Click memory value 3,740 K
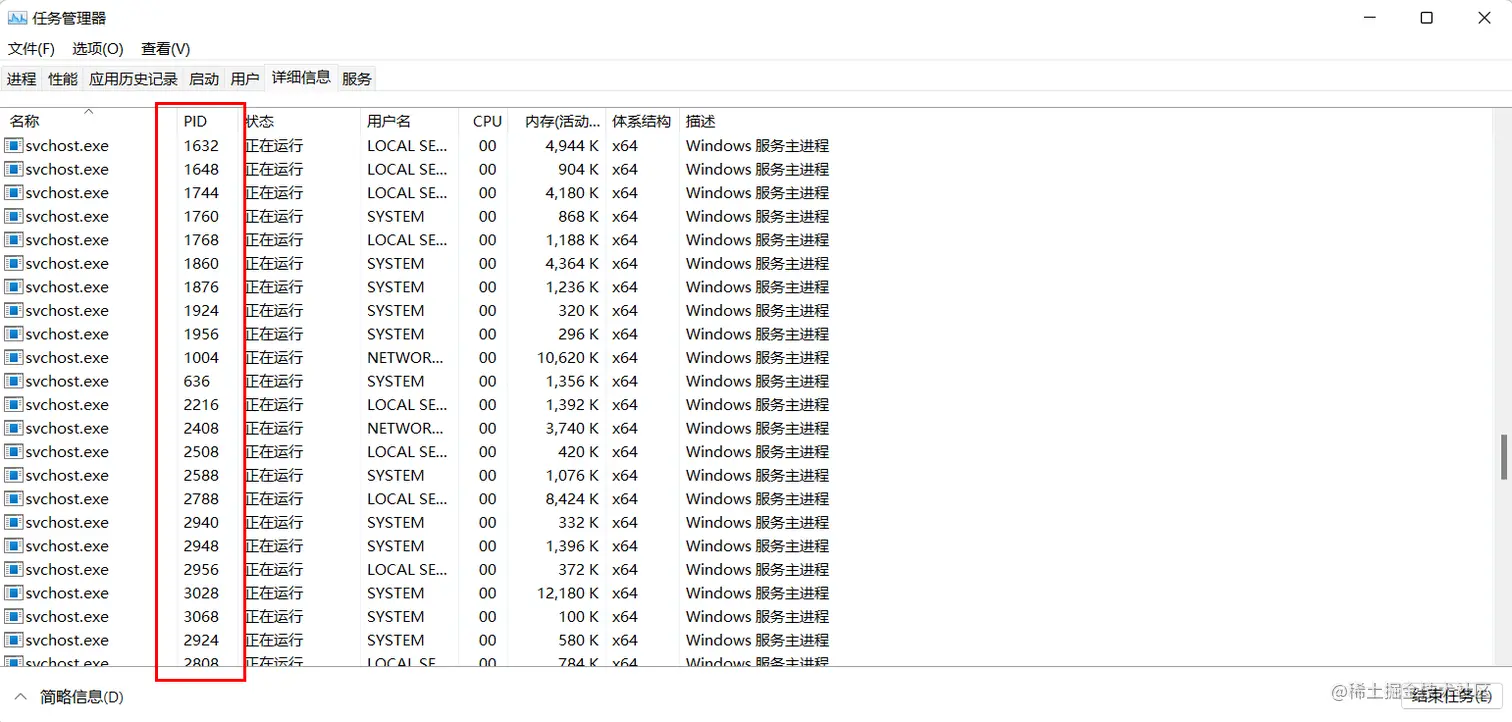The image size is (1512, 722). [x=572, y=428]
